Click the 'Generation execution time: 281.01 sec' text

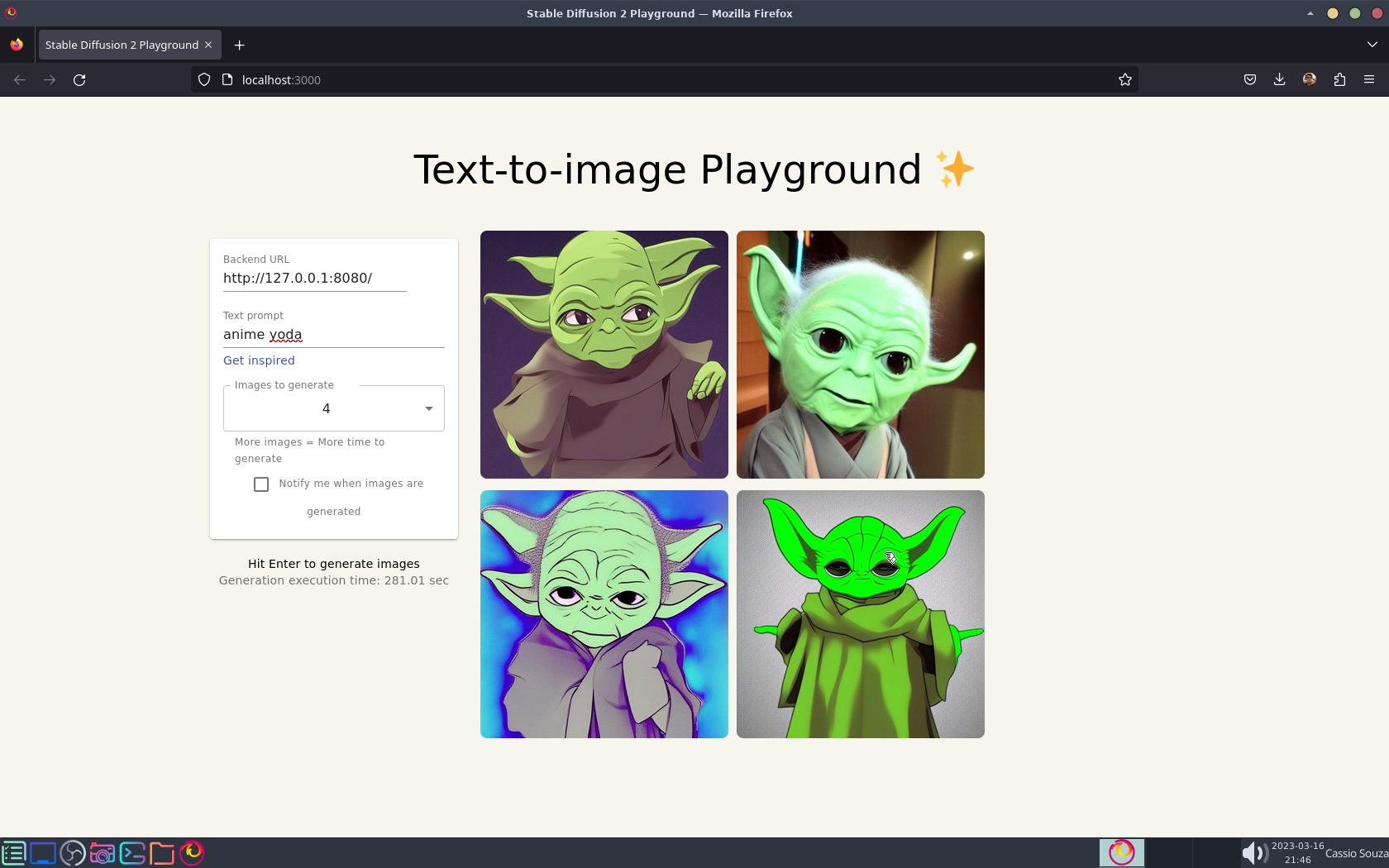coord(334,580)
